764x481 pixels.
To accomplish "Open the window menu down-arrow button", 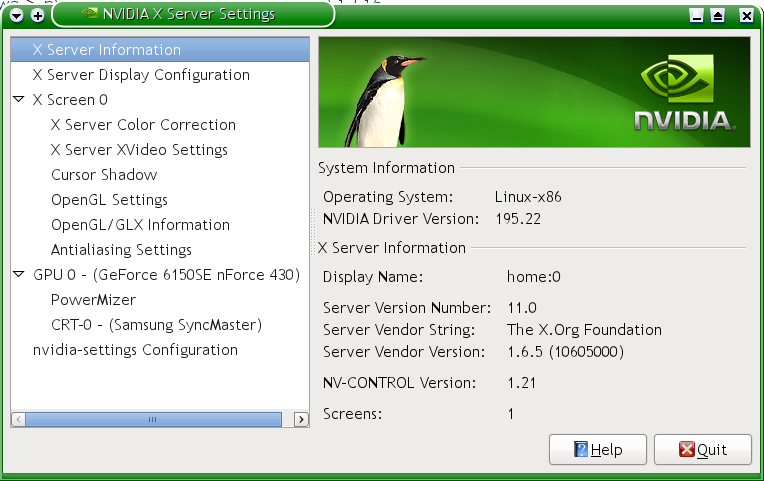I will click(x=16, y=16).
